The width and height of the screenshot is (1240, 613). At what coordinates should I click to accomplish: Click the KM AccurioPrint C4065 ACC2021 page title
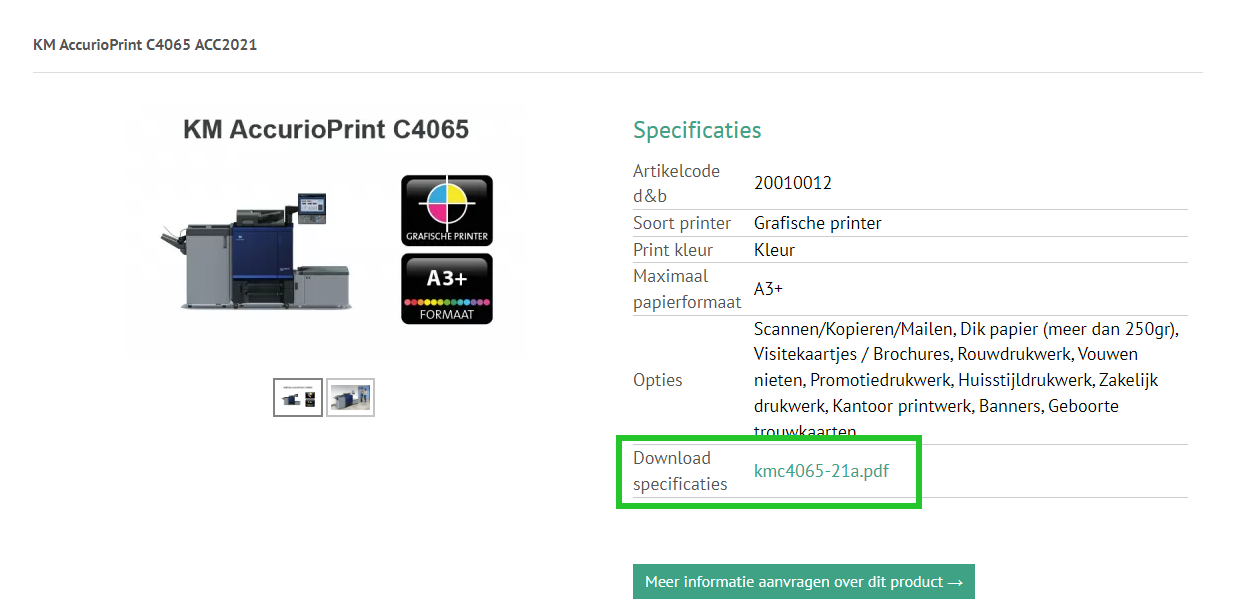point(145,45)
